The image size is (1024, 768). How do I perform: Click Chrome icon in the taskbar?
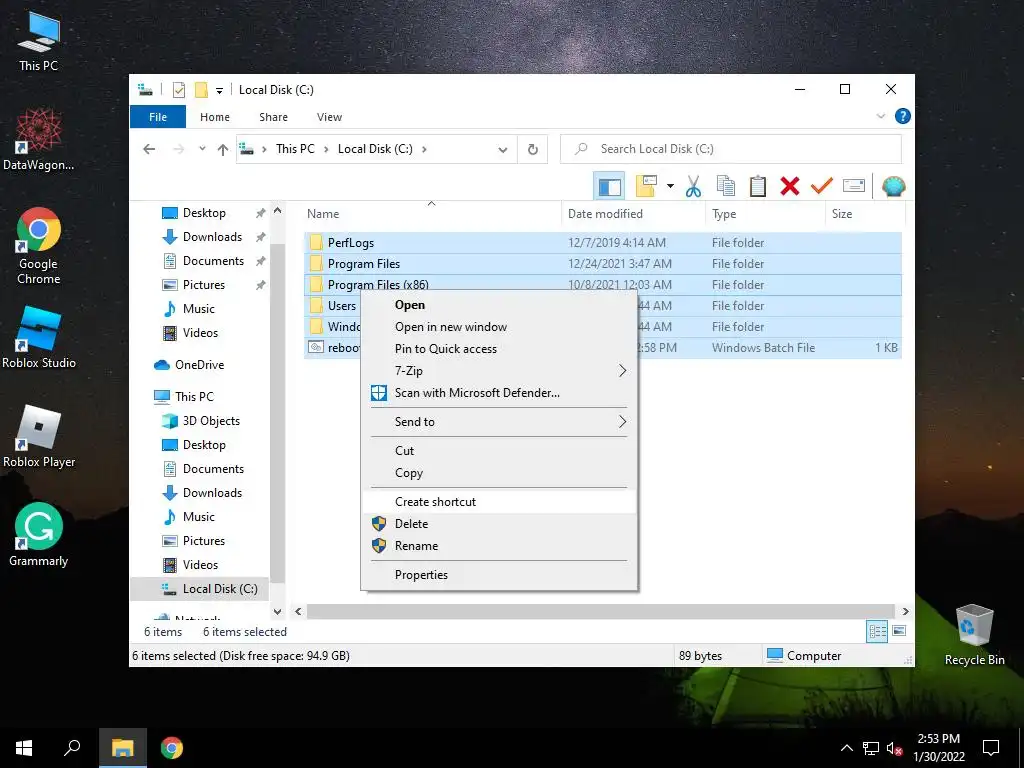pos(172,748)
